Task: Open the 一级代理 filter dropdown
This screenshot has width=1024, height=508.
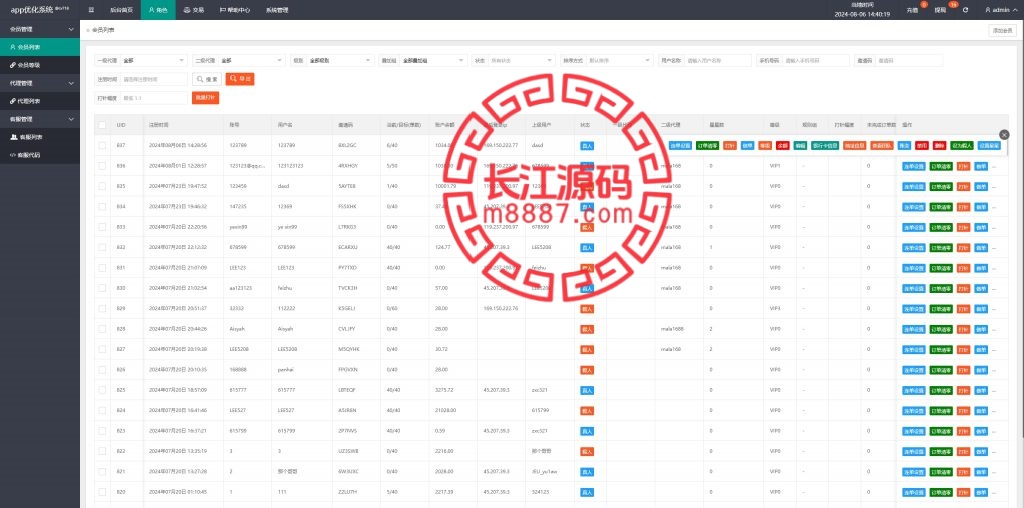Action: (153, 60)
